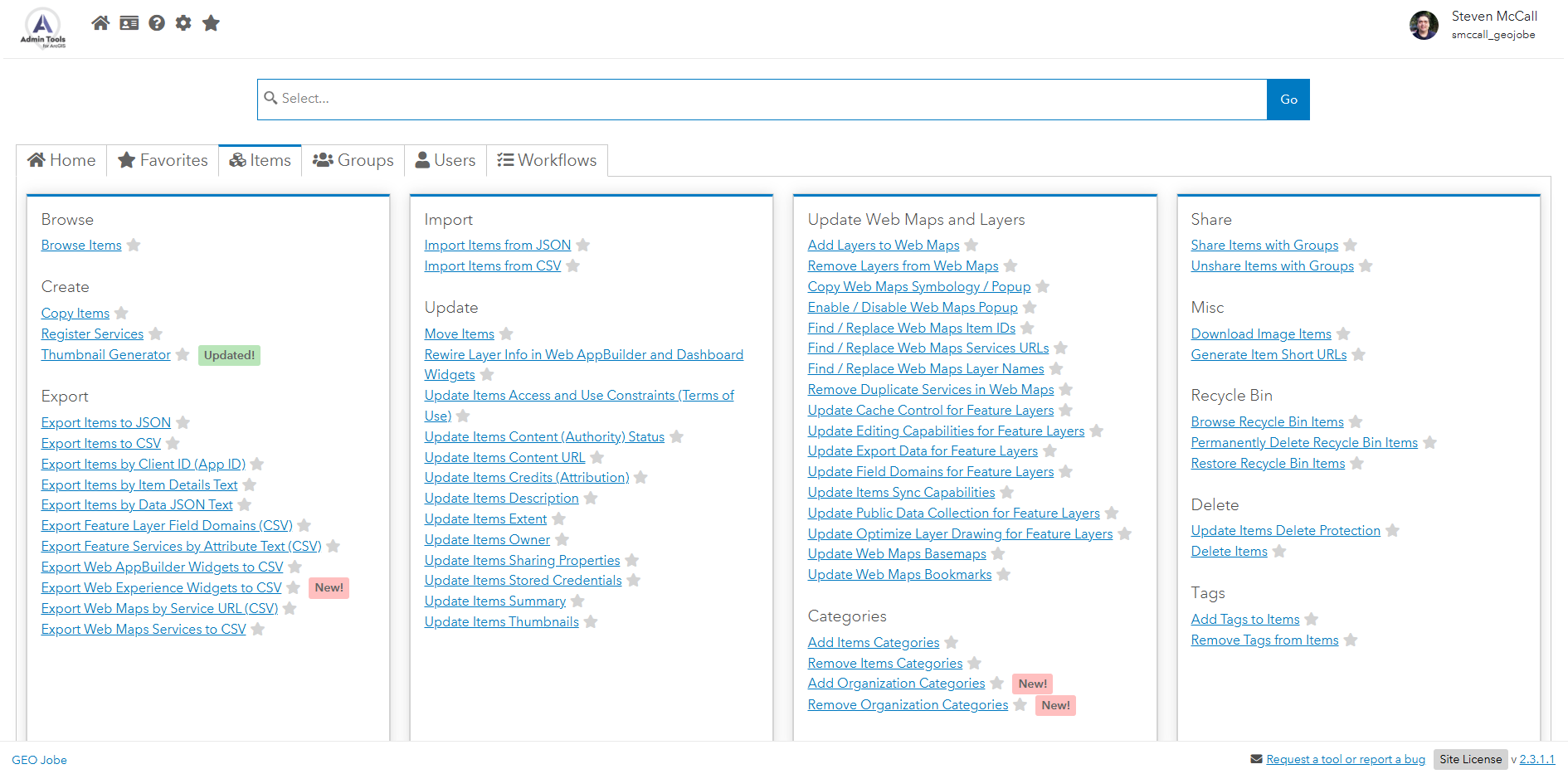Click the Steven McCall profile avatar

coord(1424,25)
